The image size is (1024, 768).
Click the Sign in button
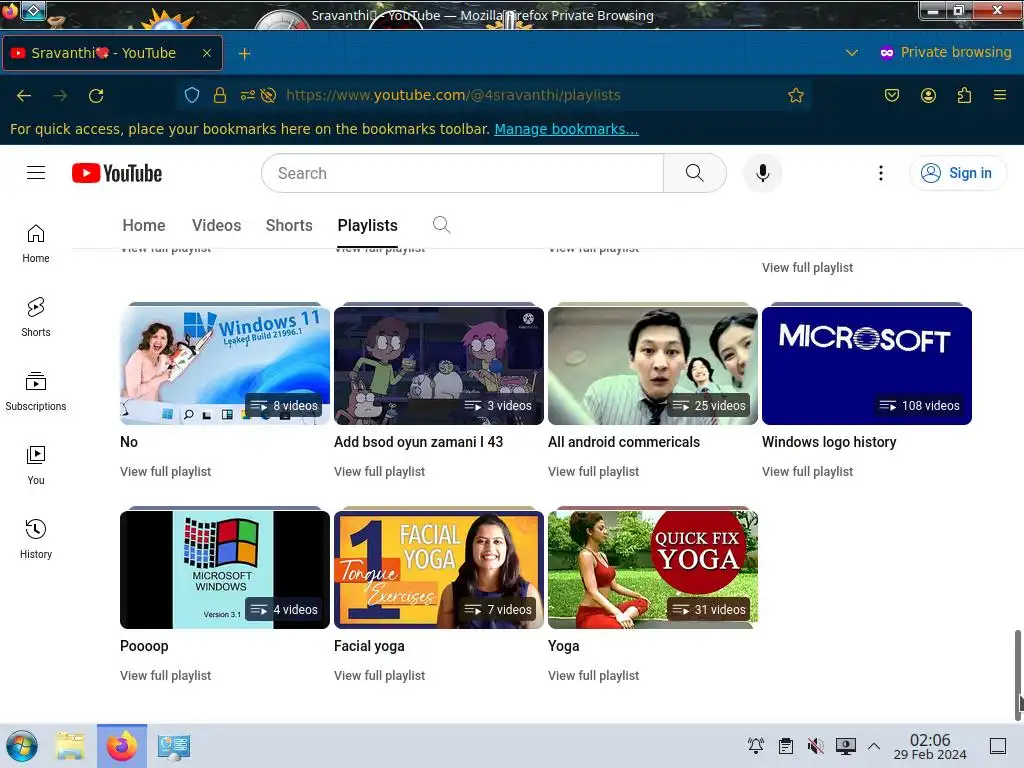(x=958, y=173)
